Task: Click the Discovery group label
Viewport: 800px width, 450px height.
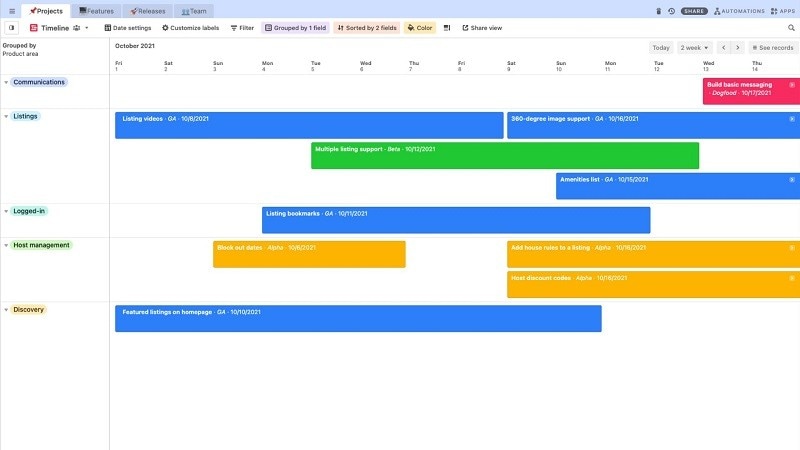Action: tap(29, 310)
